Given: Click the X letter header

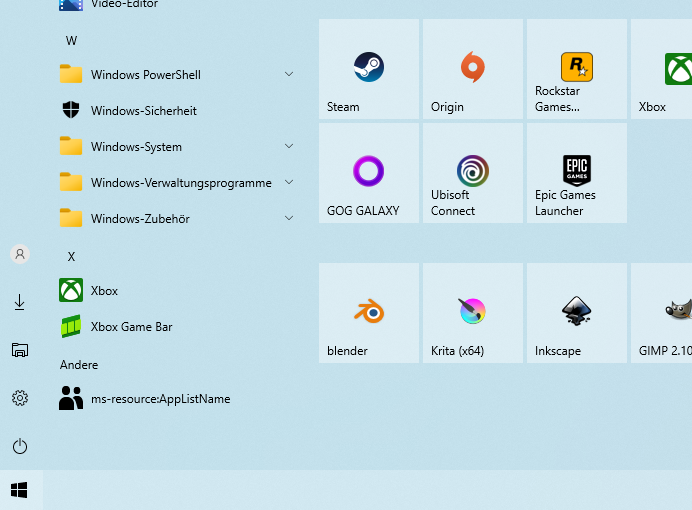Looking at the screenshot, I should 71,257.
